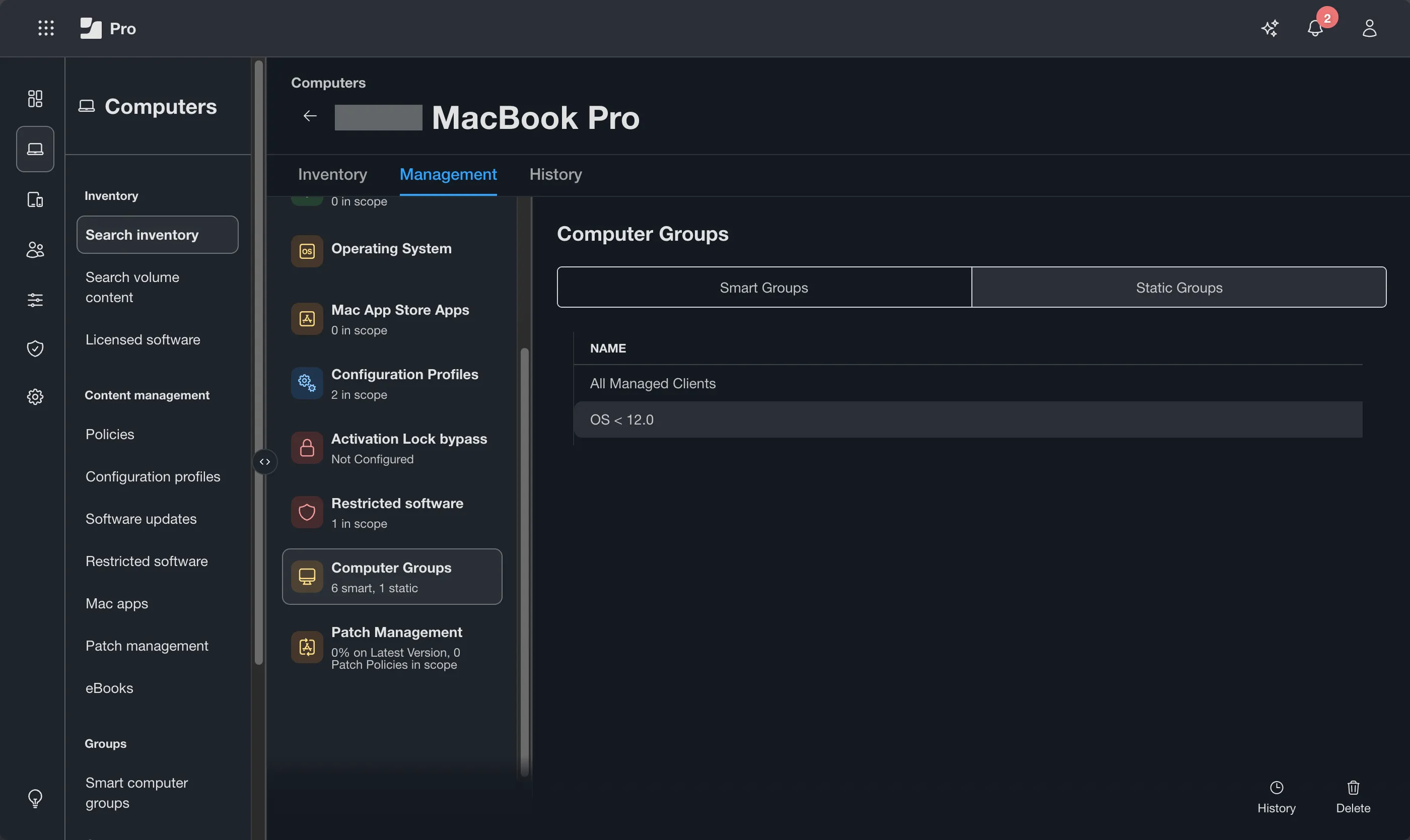Open Search inventory in the sidebar

(157, 235)
